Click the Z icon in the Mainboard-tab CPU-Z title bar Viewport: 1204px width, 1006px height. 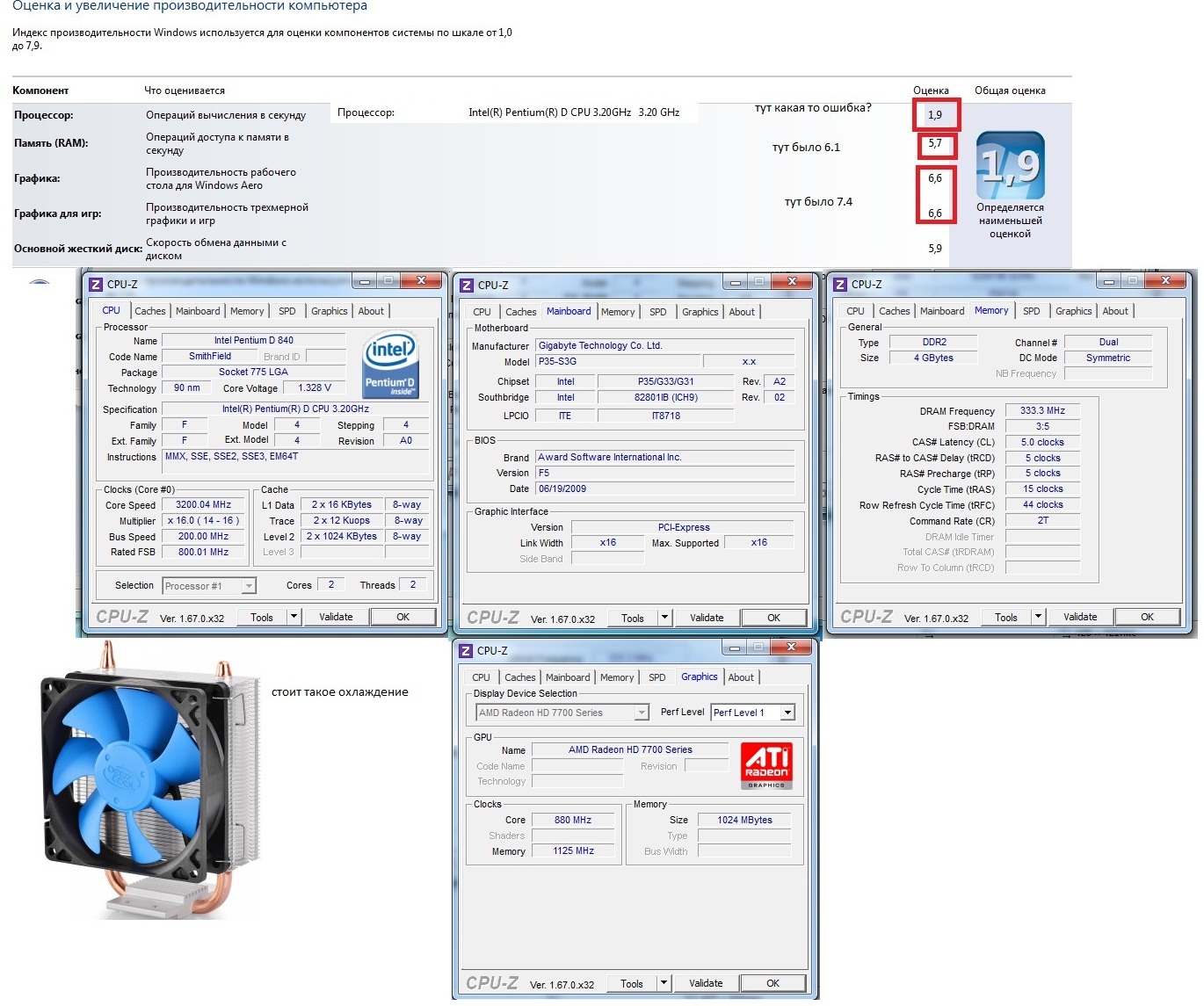pyautogui.click(x=468, y=286)
